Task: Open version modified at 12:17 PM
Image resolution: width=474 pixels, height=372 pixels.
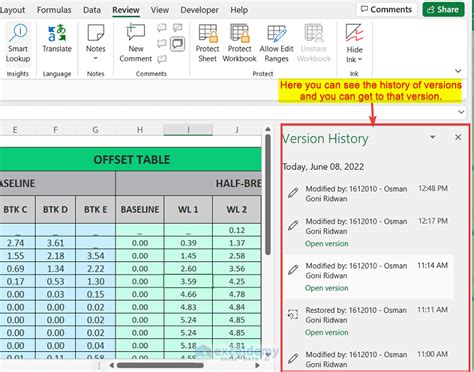Action: pos(326,244)
